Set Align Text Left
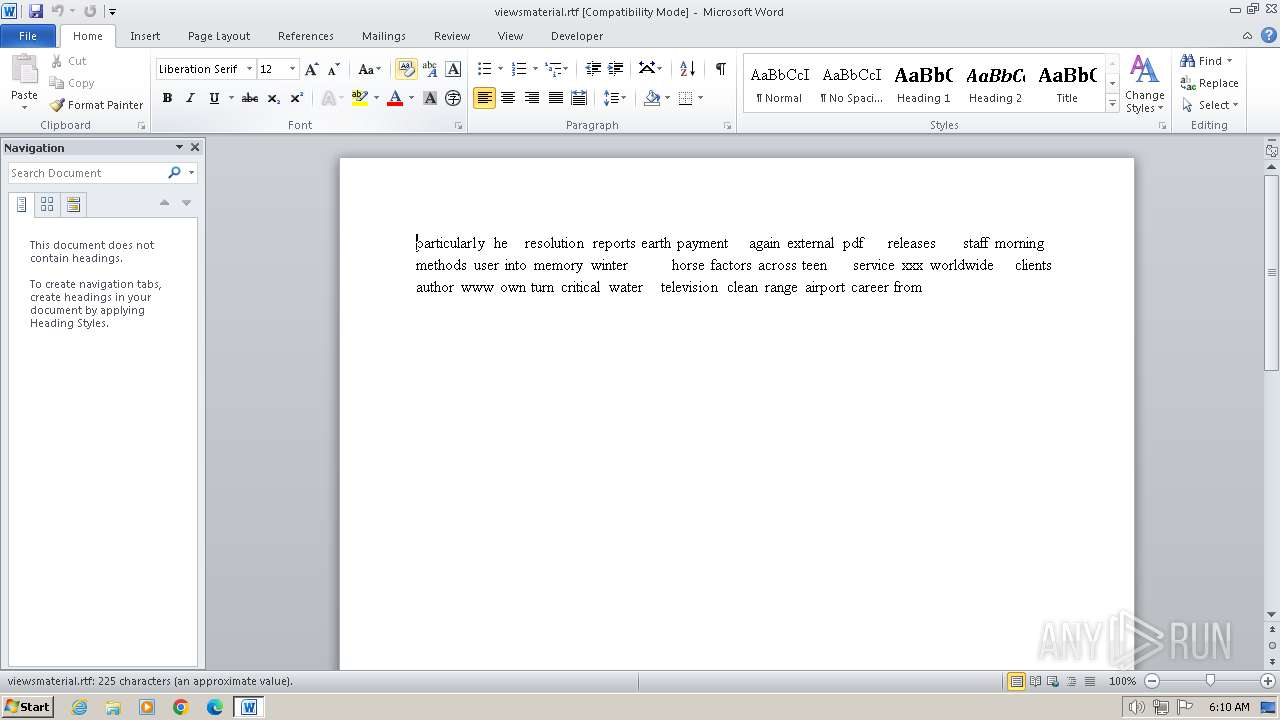 484,98
